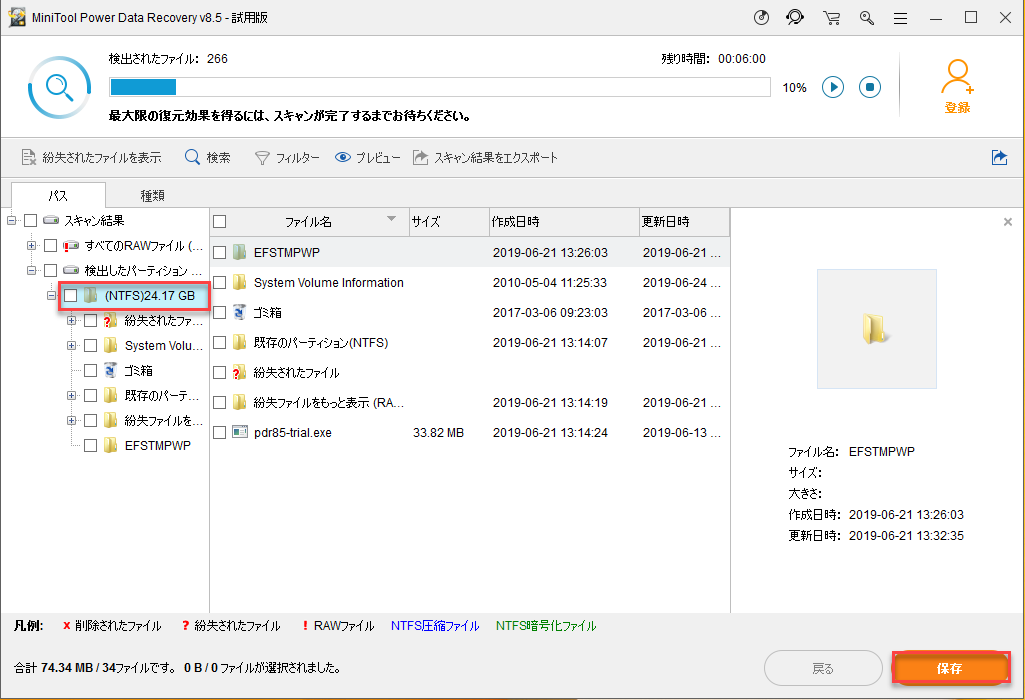Image resolution: width=1025 pixels, height=700 pixels.
Task: Toggle checkbox for (NTFS)24.17 GB partition
Action: point(70,296)
